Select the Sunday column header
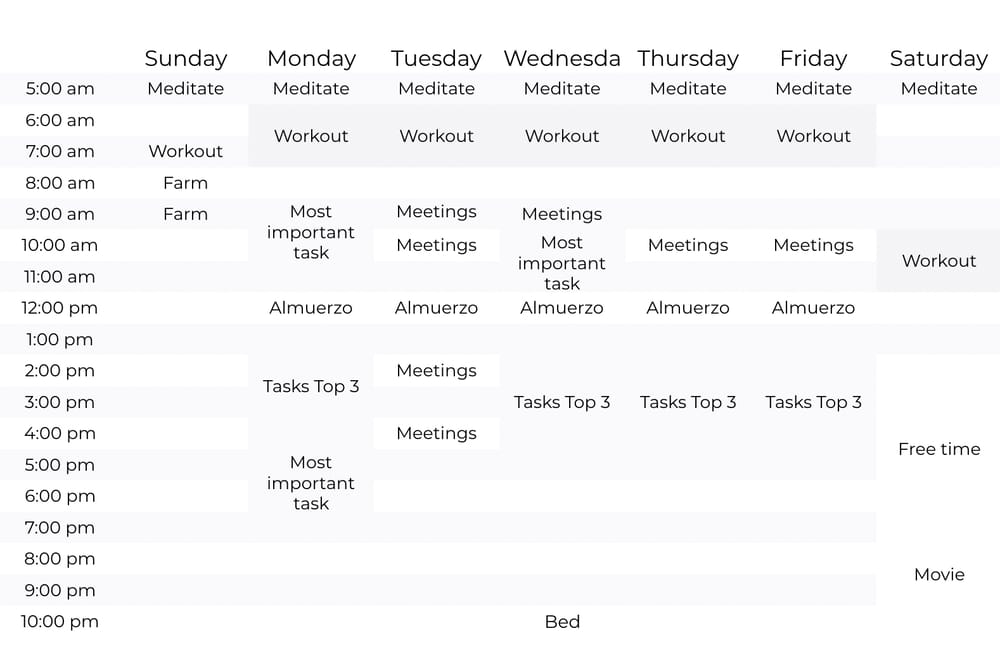The height and width of the screenshot is (664, 1000). [186, 58]
